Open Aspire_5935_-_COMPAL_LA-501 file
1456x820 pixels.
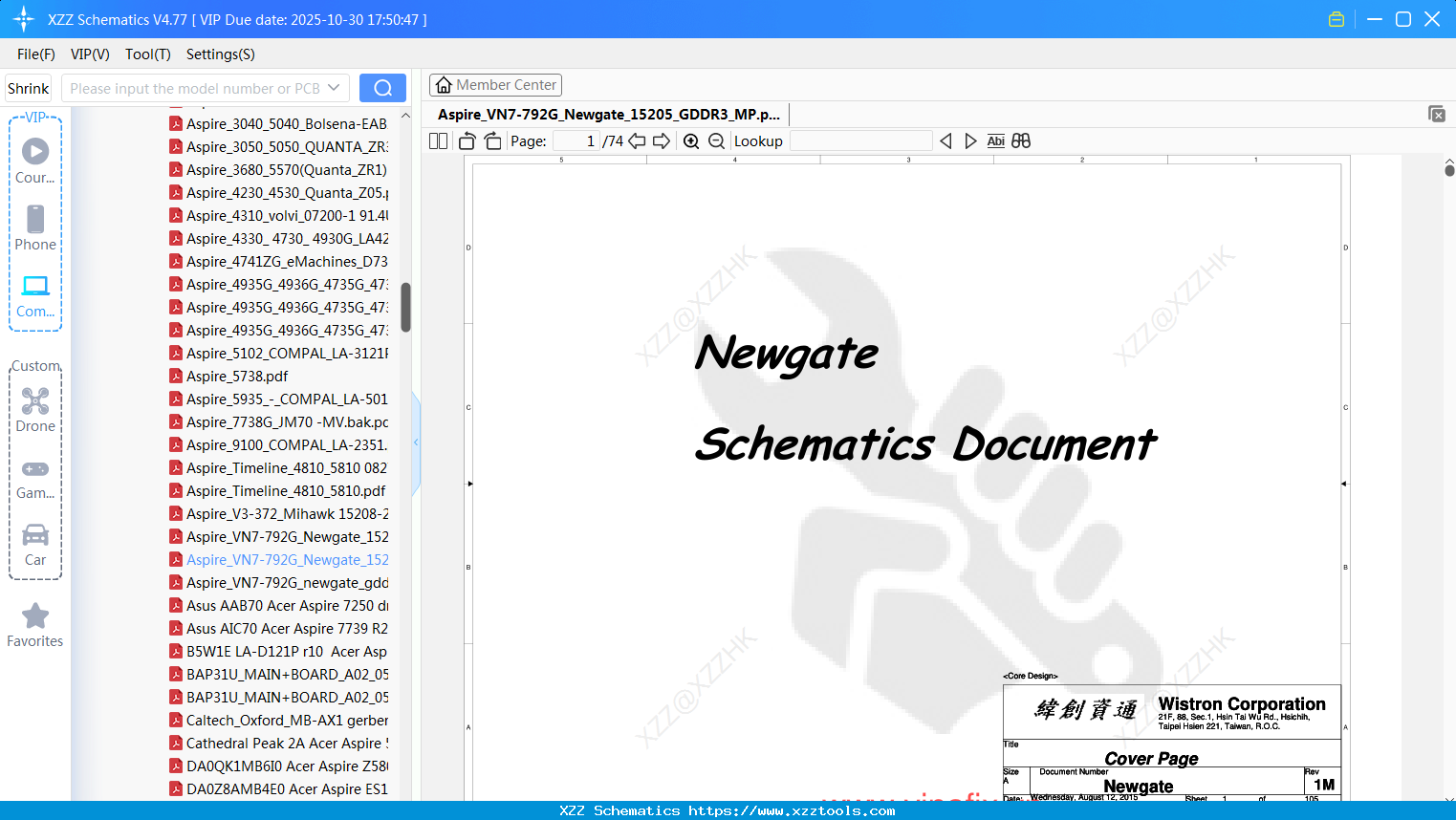tap(279, 399)
